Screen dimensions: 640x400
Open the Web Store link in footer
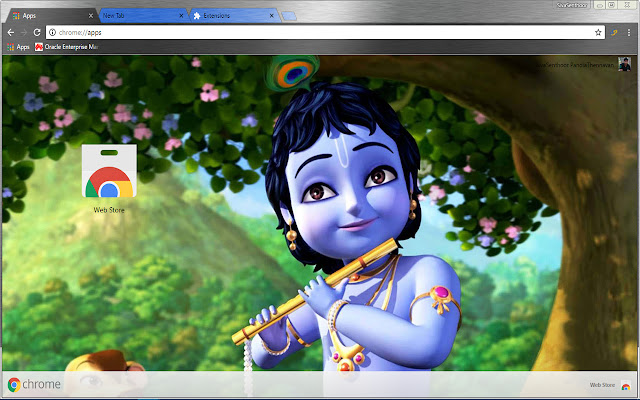click(x=610, y=385)
